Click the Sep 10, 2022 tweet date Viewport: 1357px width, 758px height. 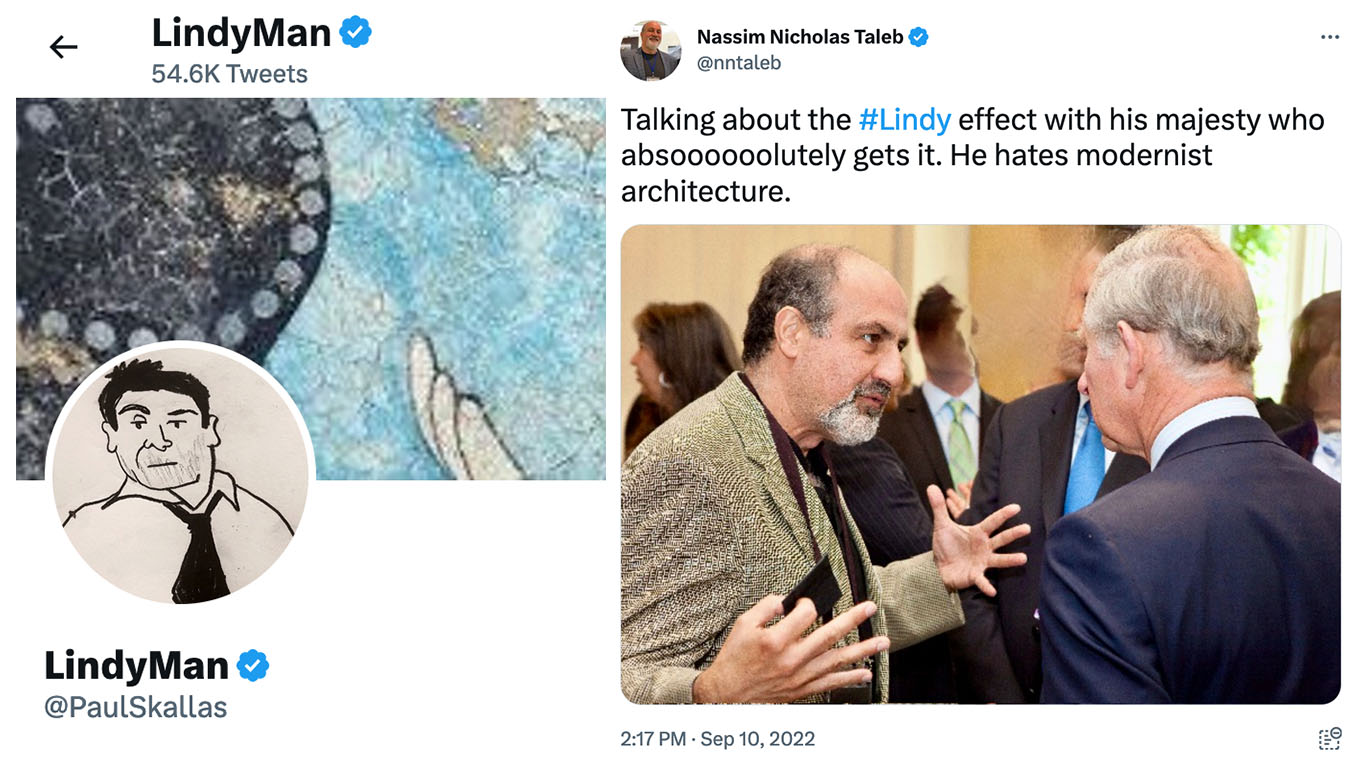(757, 739)
